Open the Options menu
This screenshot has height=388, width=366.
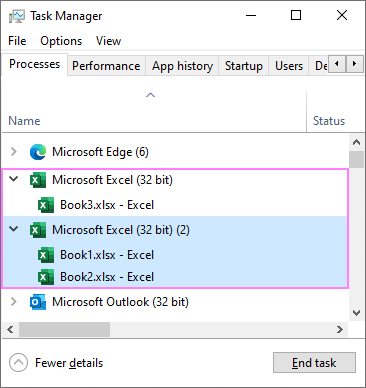(x=61, y=41)
